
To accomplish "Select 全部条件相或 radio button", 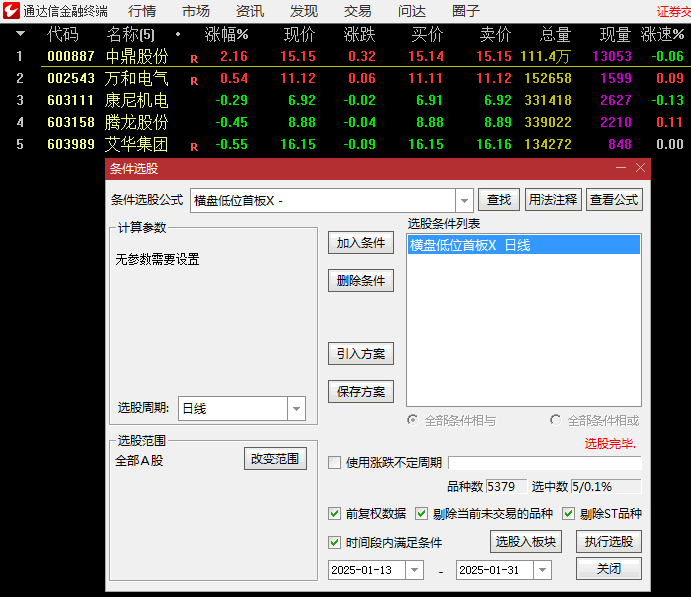I will coord(555,420).
